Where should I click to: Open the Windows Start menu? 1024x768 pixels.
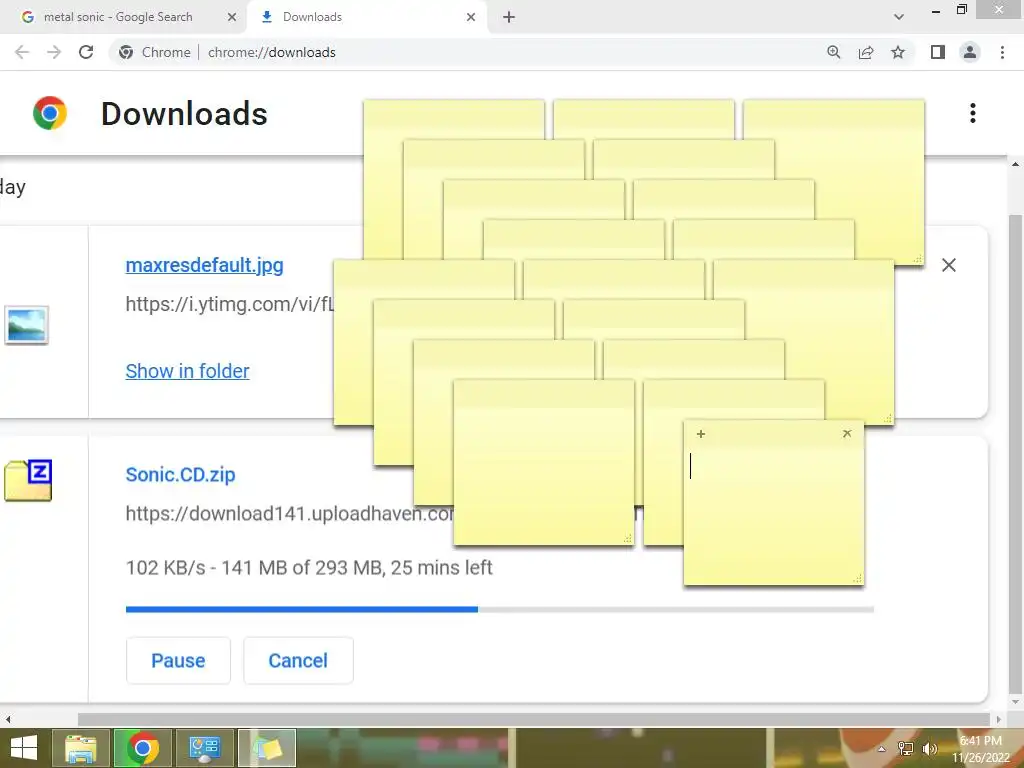(24, 748)
